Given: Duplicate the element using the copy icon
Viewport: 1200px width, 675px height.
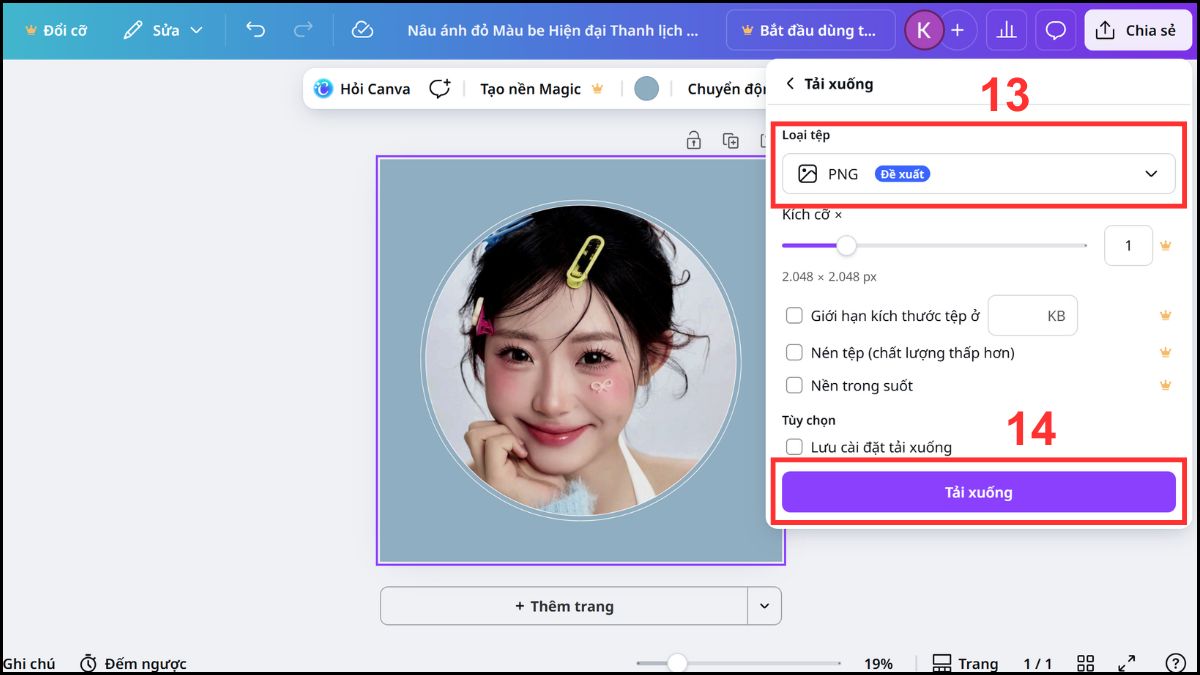Looking at the screenshot, I should [x=730, y=141].
